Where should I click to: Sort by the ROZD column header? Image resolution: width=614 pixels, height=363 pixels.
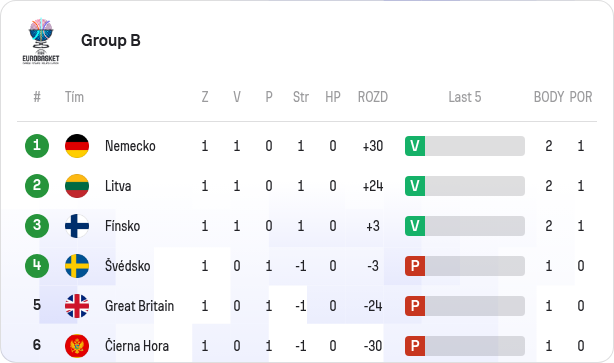click(373, 97)
